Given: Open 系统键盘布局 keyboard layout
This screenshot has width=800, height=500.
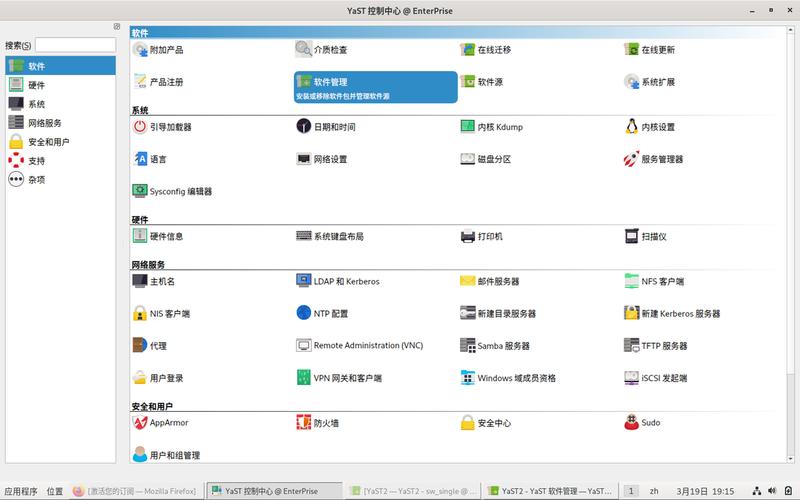Looking at the screenshot, I should tap(330, 236).
